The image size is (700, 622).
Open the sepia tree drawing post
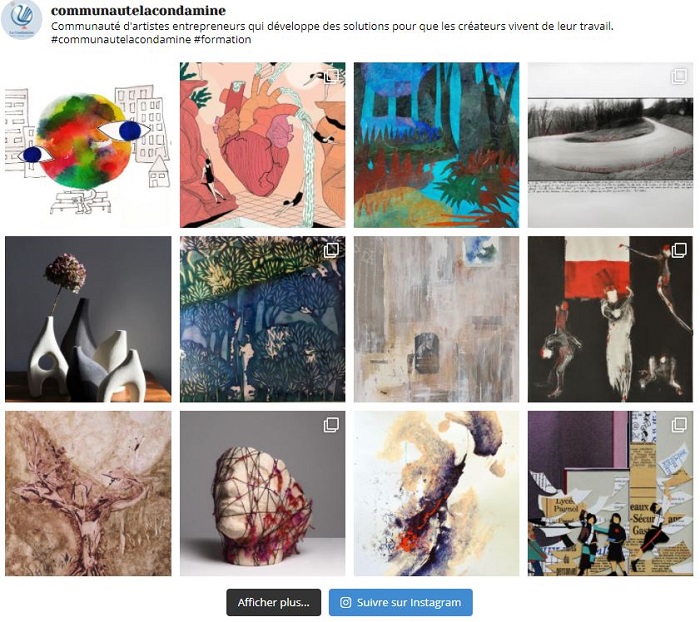point(88,493)
